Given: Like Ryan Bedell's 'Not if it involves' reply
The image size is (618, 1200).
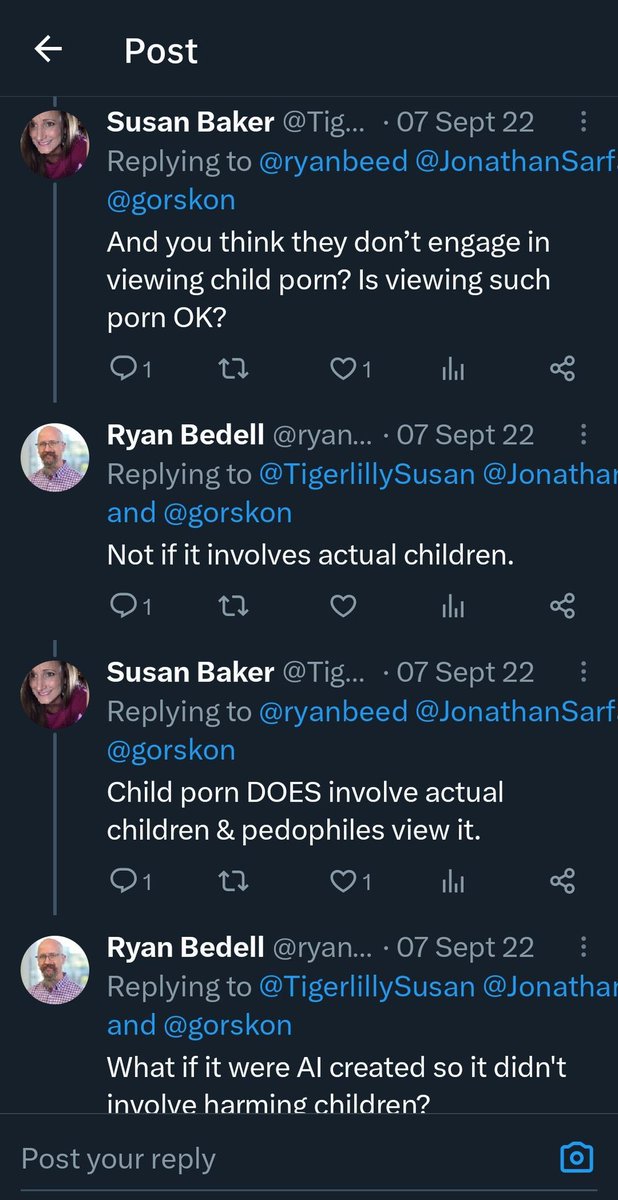Looking at the screenshot, I should click(343, 605).
